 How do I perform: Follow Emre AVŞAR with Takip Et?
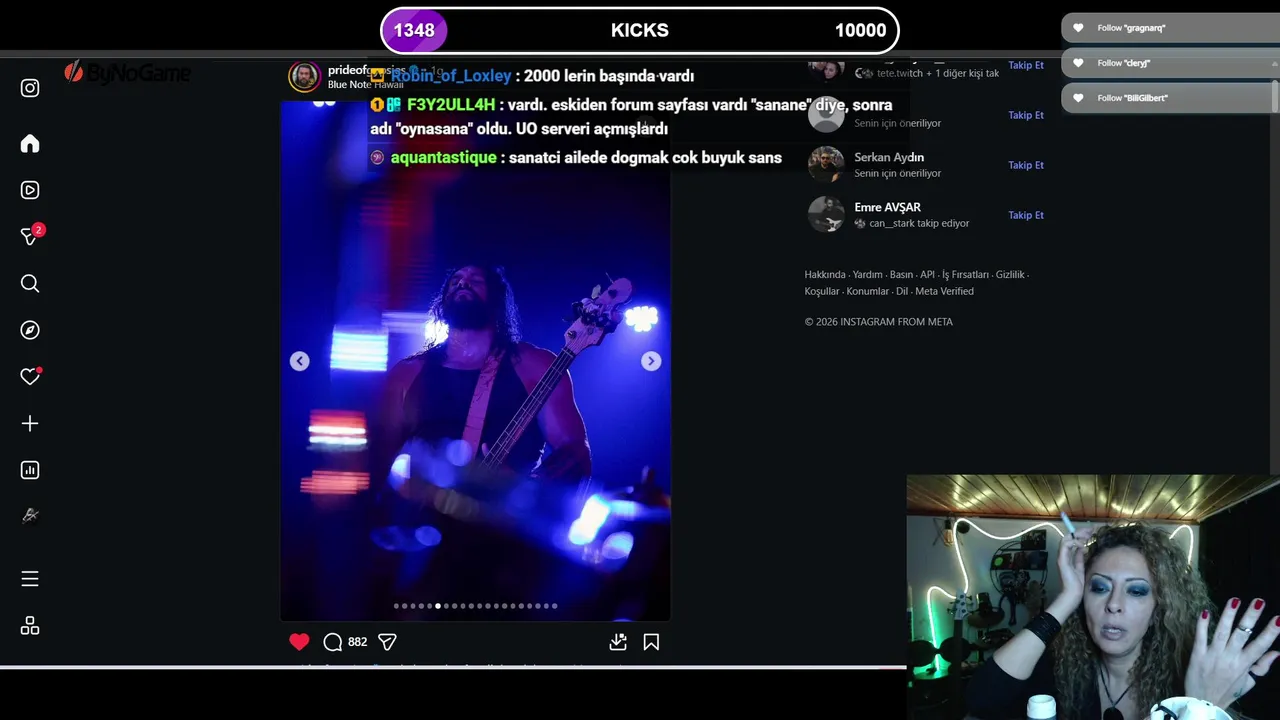click(x=1025, y=215)
